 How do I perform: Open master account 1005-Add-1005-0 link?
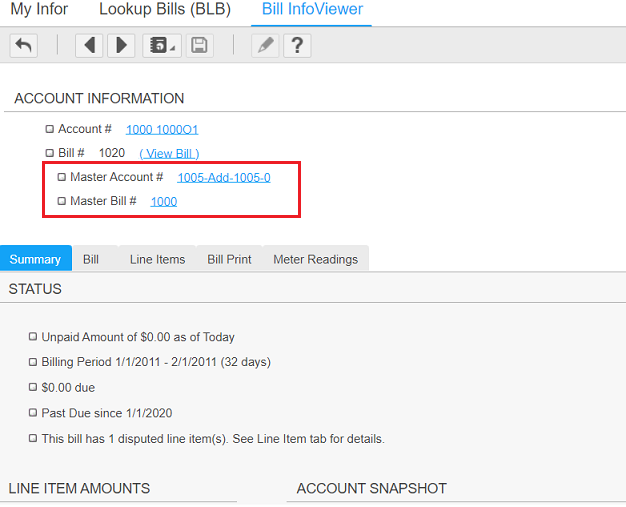coord(223,177)
